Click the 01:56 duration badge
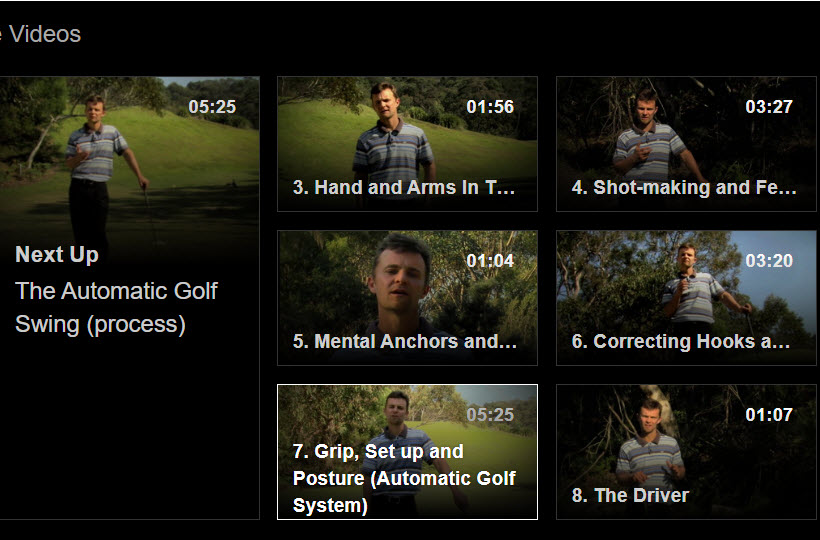The height and width of the screenshot is (540, 820). pyautogui.click(x=490, y=107)
